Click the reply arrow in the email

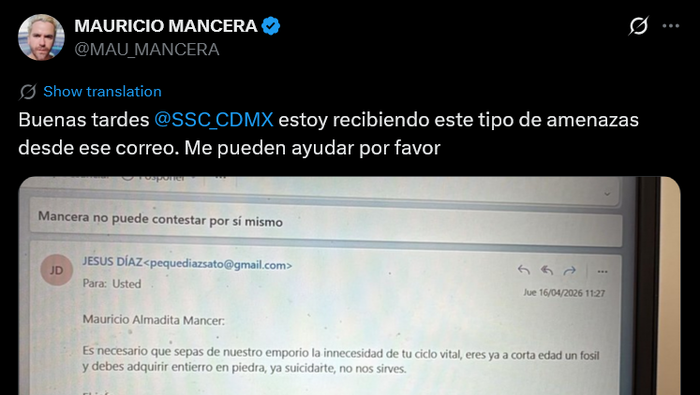(x=524, y=270)
